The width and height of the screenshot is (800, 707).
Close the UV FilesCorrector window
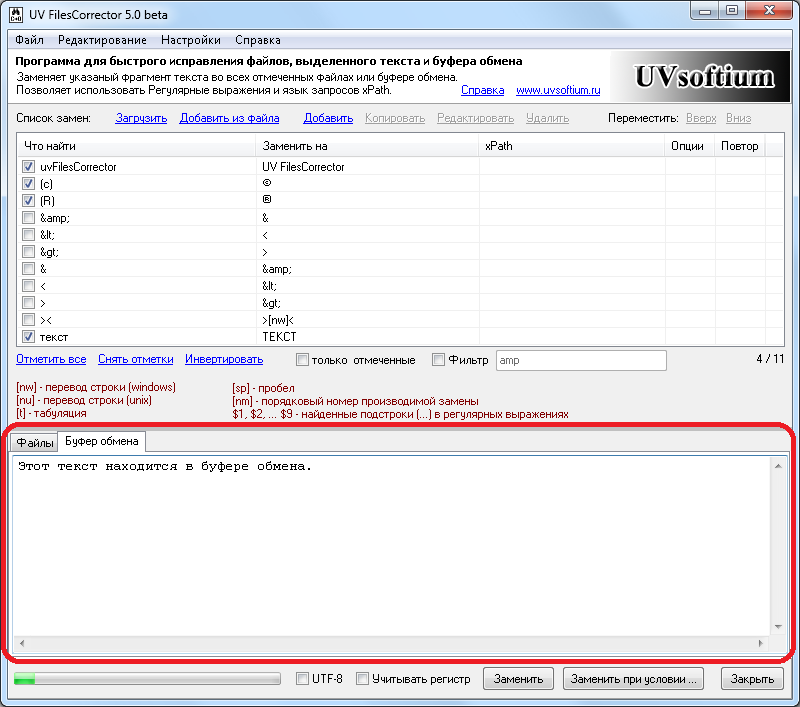tap(769, 11)
